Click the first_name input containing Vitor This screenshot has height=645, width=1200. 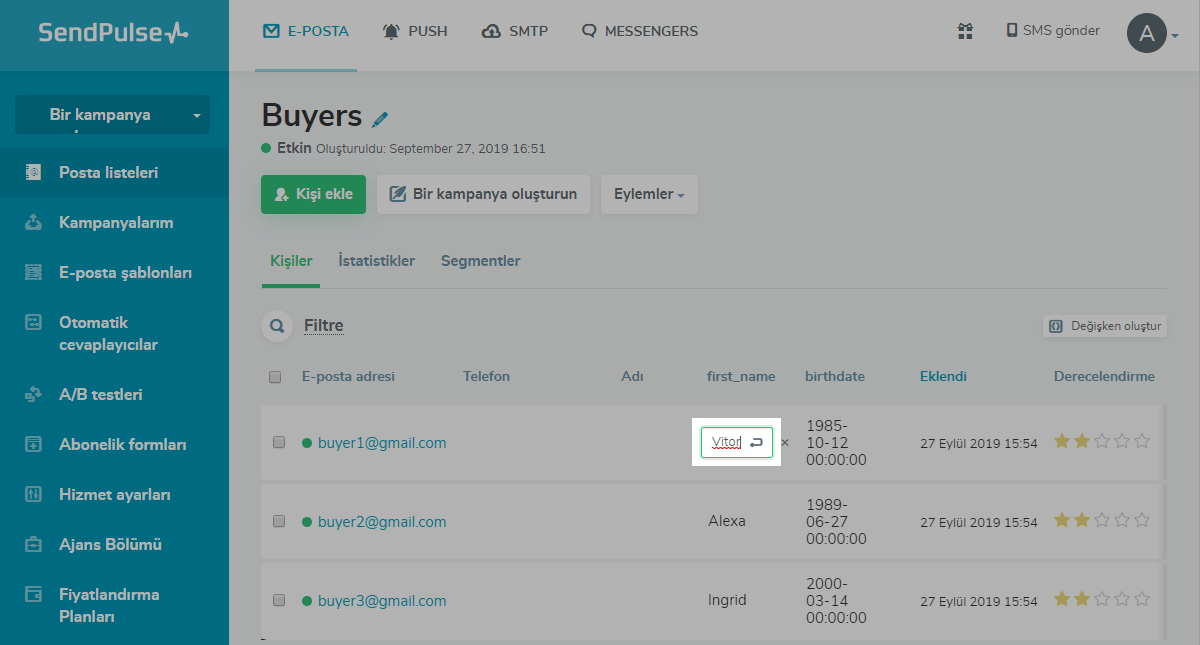coord(724,442)
